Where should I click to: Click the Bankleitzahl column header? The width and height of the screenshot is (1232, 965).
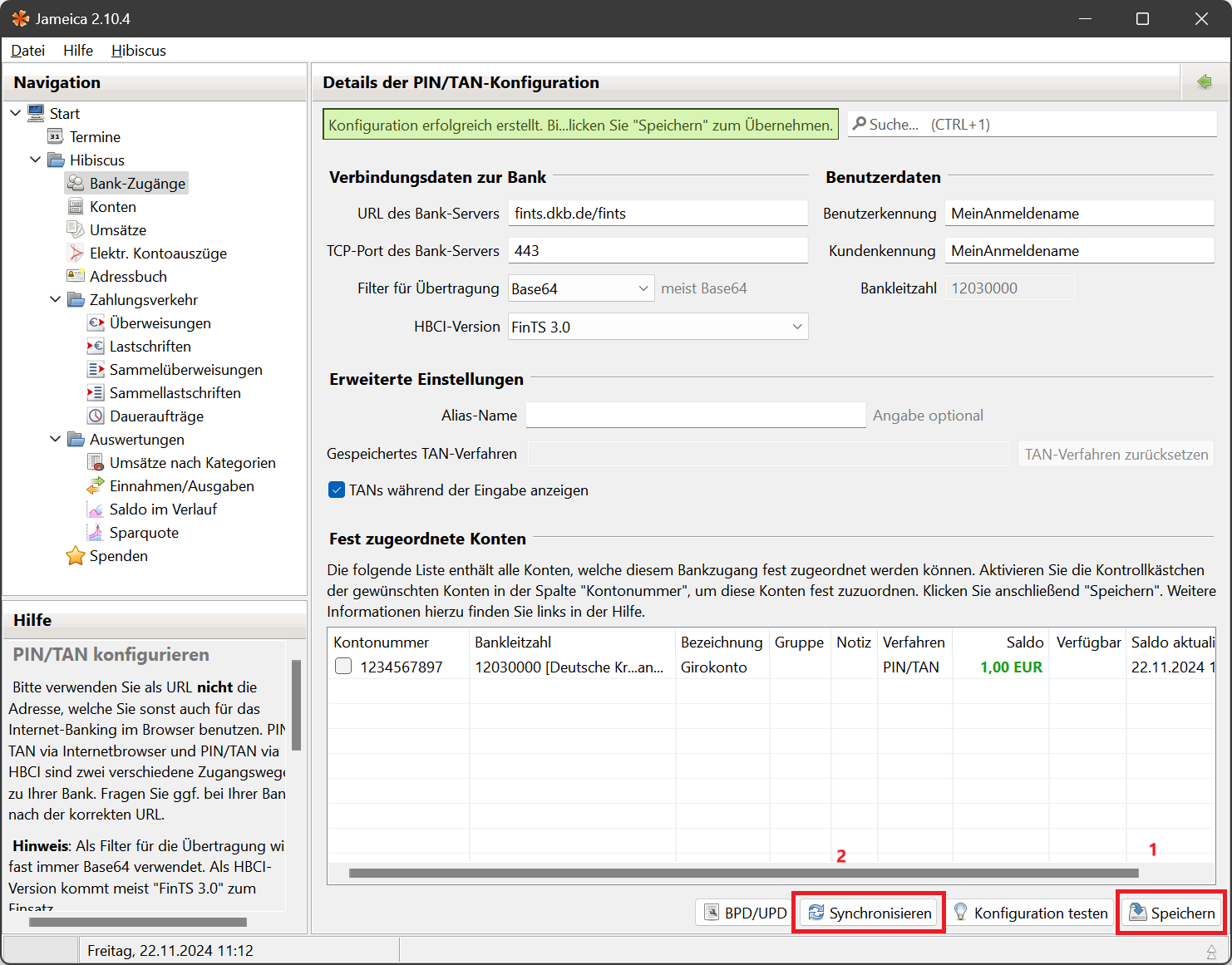coord(573,642)
